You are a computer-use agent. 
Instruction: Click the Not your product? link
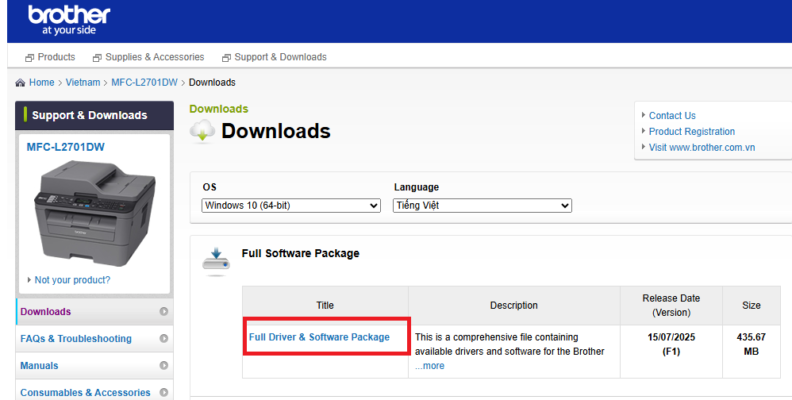(72, 280)
